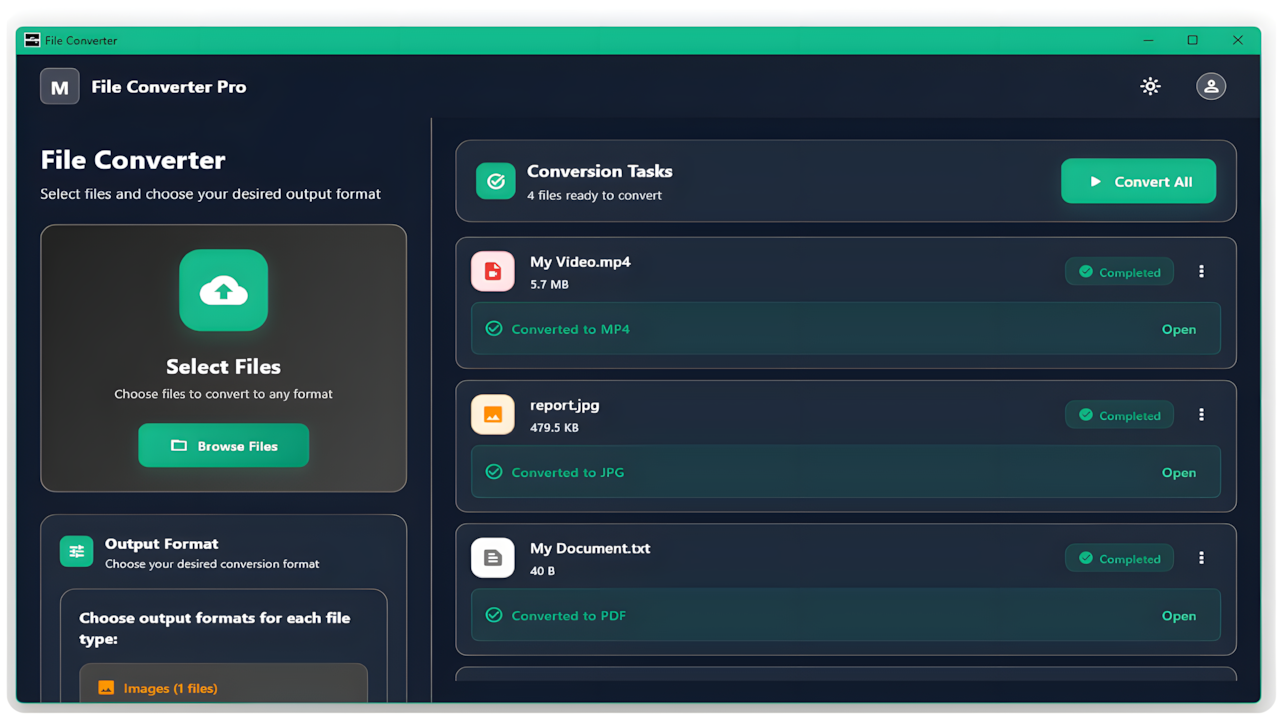Click the 'Converted to PDF' status text
1280x720 pixels.
click(x=568, y=615)
